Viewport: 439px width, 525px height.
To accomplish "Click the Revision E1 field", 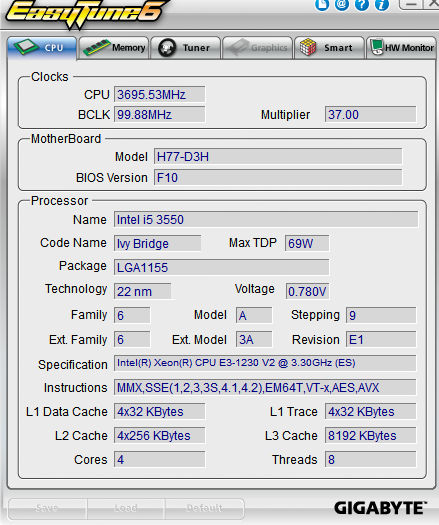I will point(381,340).
